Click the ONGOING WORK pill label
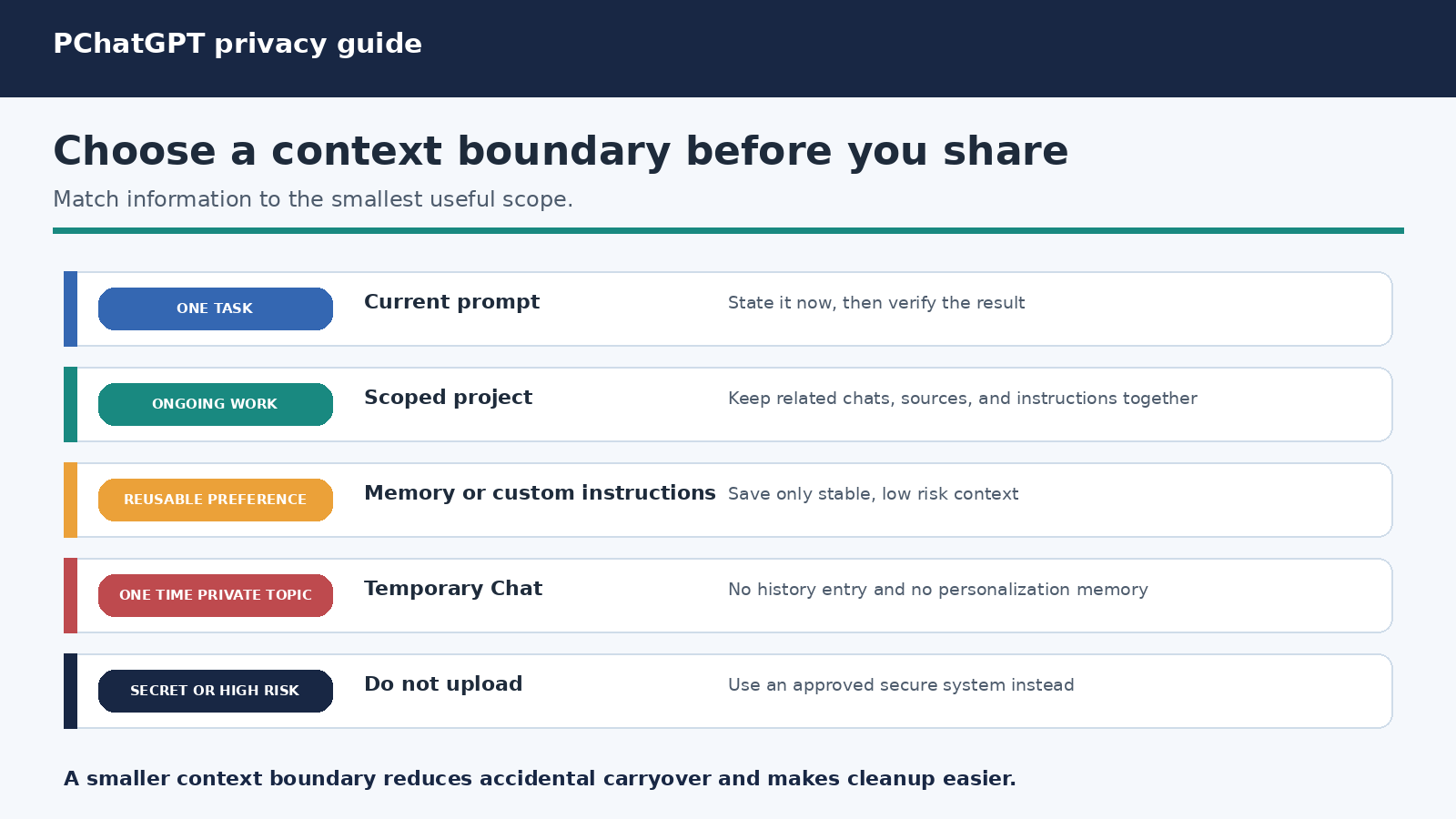The width and height of the screenshot is (1456, 819). (x=216, y=404)
